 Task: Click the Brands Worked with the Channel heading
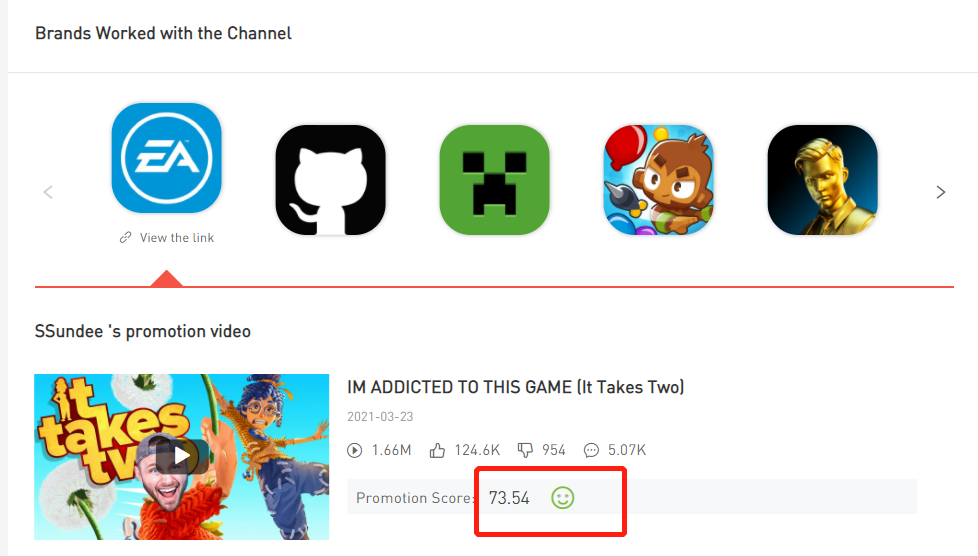click(x=163, y=33)
